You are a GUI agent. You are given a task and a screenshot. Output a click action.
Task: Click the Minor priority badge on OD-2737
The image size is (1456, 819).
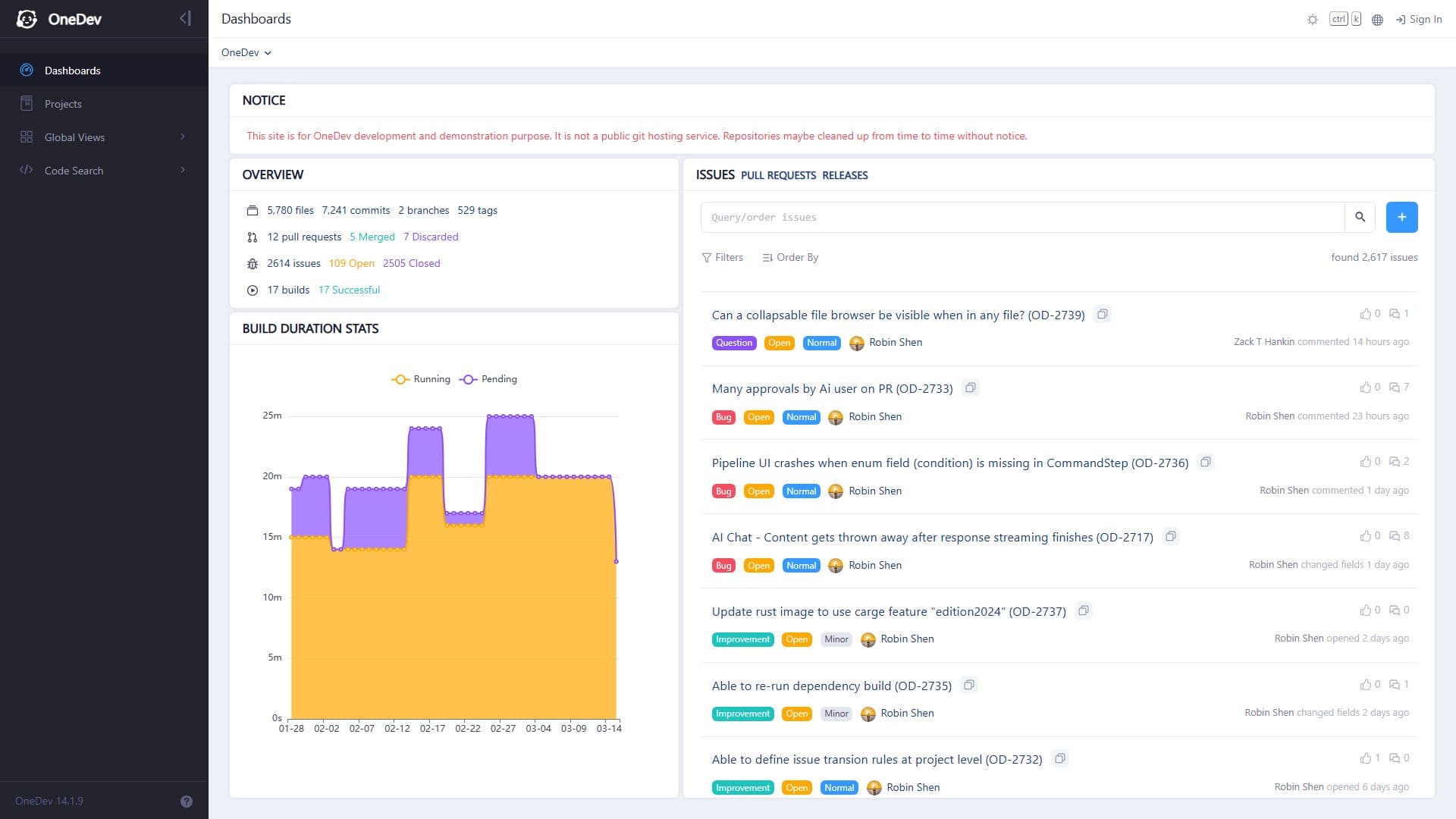coord(836,639)
